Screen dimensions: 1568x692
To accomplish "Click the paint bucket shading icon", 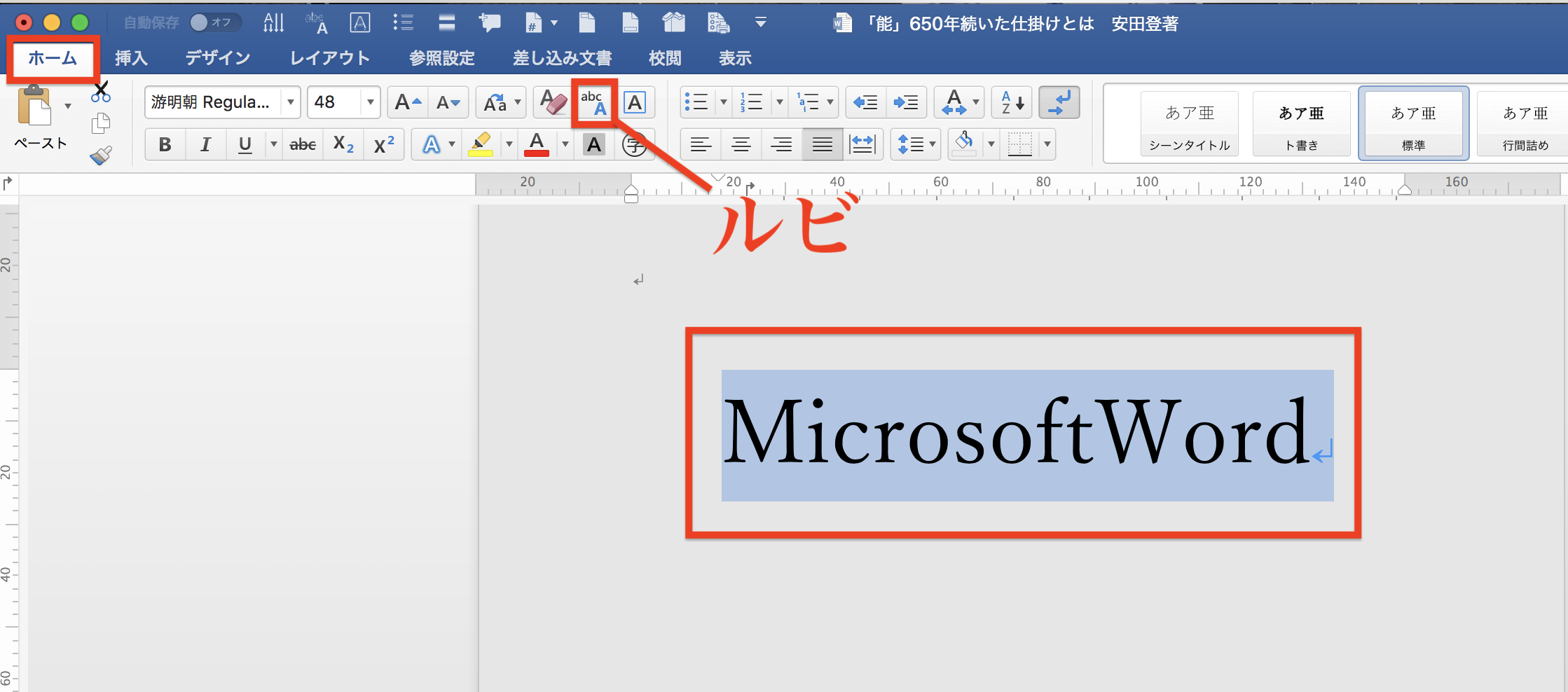I will point(965,144).
